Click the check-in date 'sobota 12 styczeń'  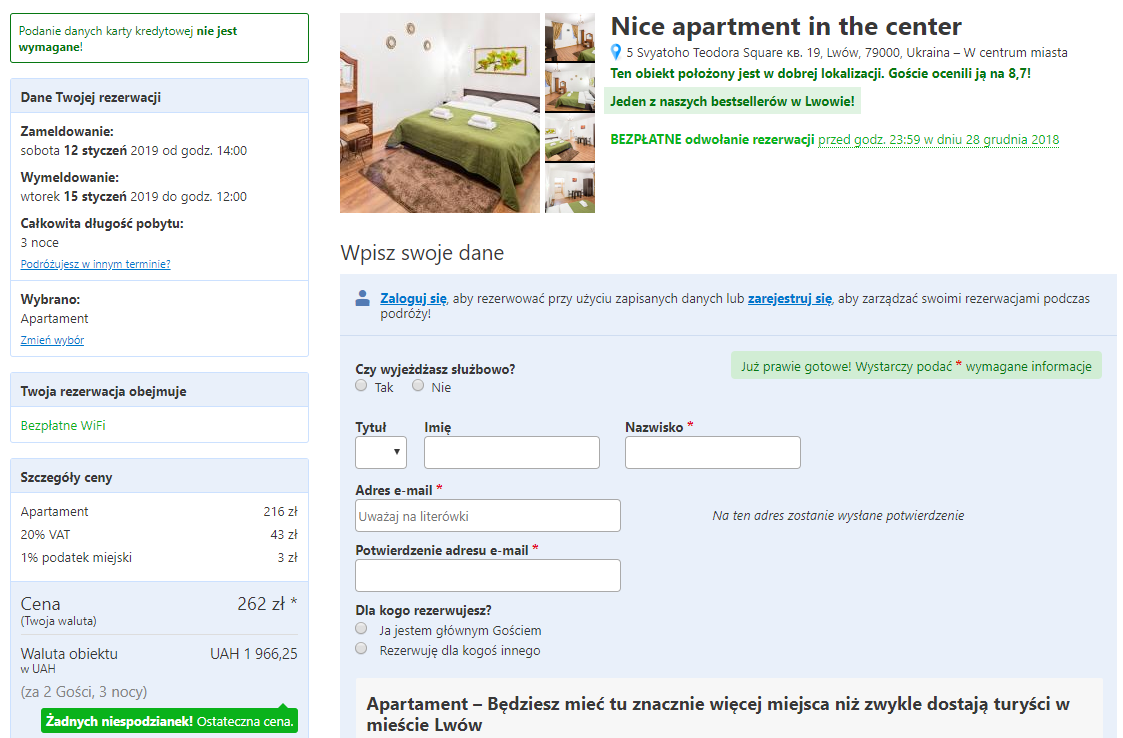74,150
